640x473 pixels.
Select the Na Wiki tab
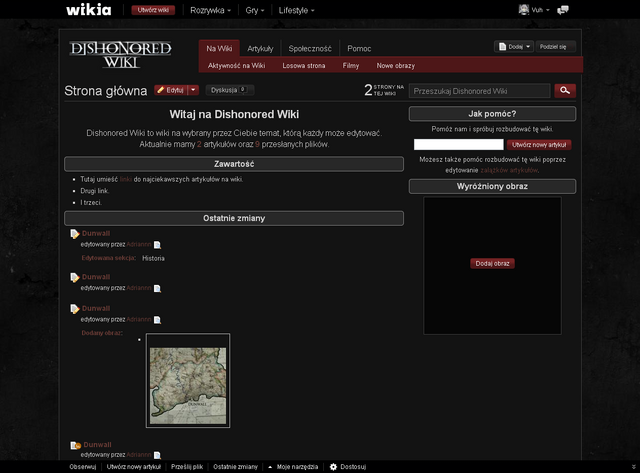point(219,49)
